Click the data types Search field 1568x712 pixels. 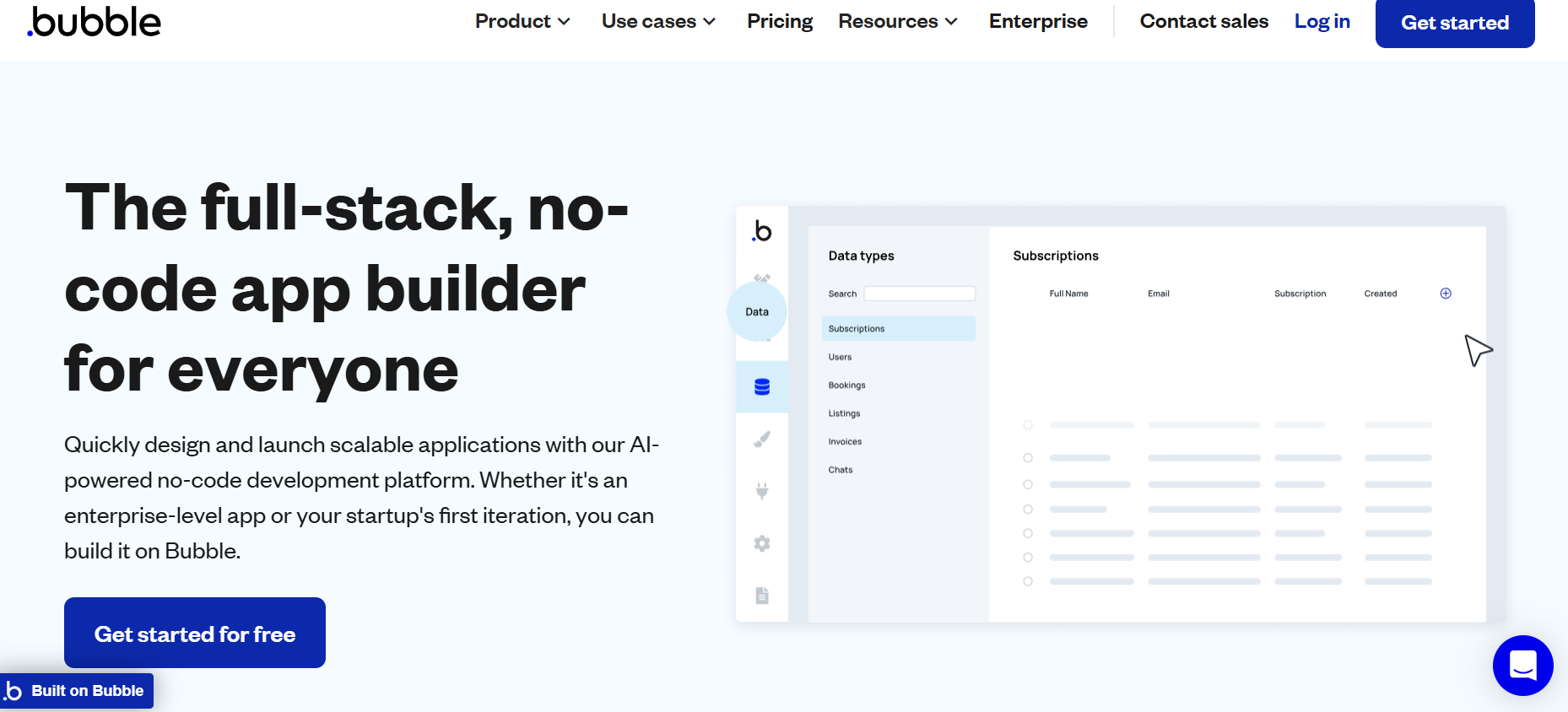(920, 294)
